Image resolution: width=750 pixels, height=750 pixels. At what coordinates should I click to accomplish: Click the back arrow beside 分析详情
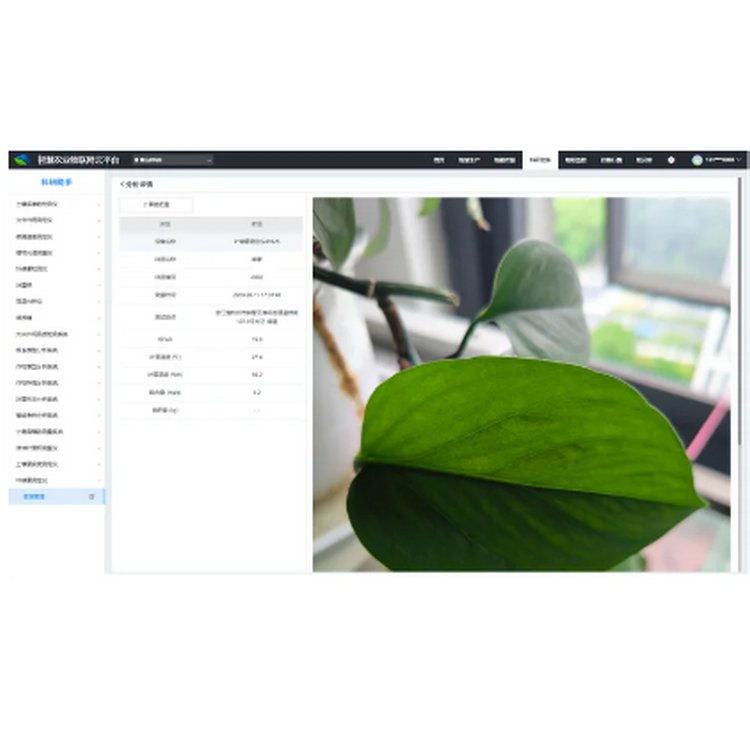[x=121, y=185]
